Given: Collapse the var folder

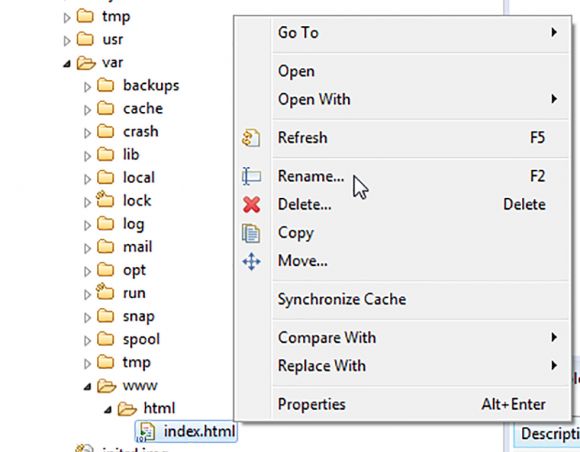Looking at the screenshot, I should point(67,64).
